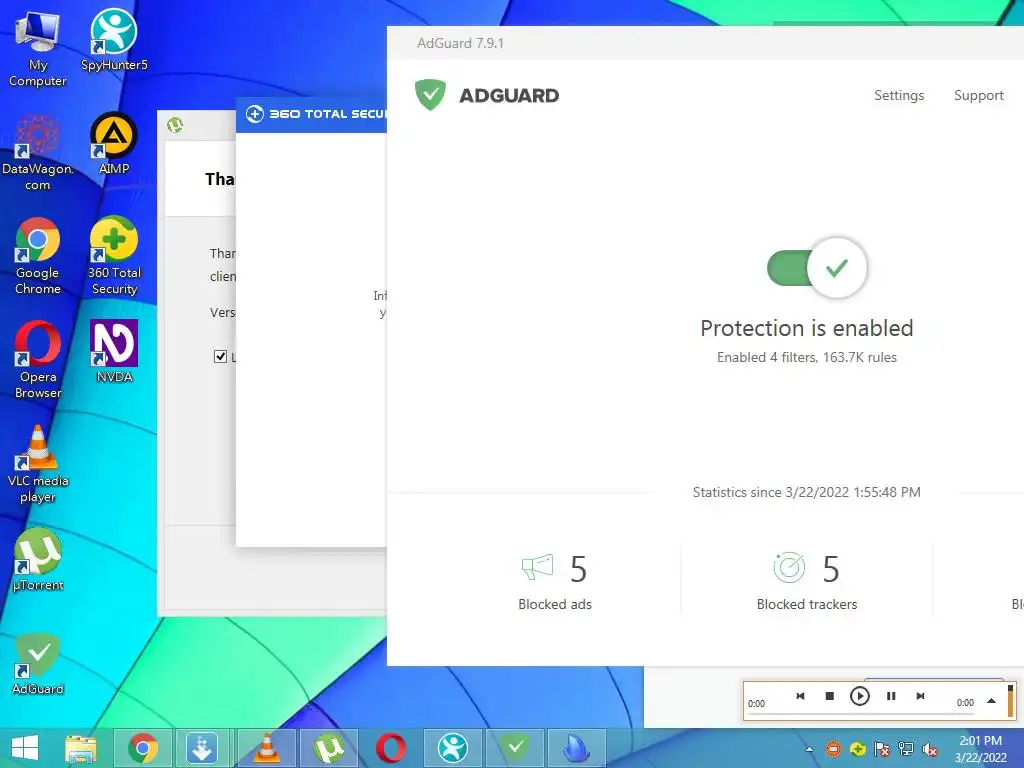Play the track in mini player
This screenshot has width=1024, height=768.
(859, 696)
